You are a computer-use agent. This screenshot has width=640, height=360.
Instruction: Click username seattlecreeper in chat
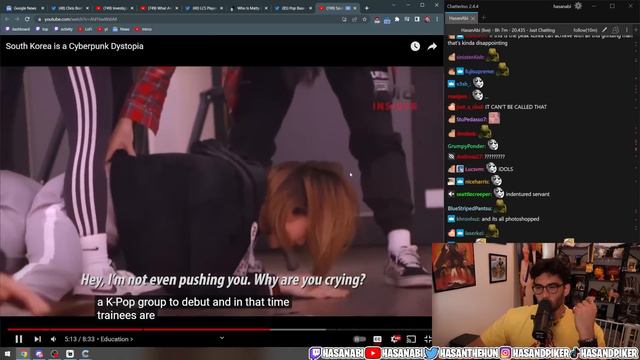473,194
